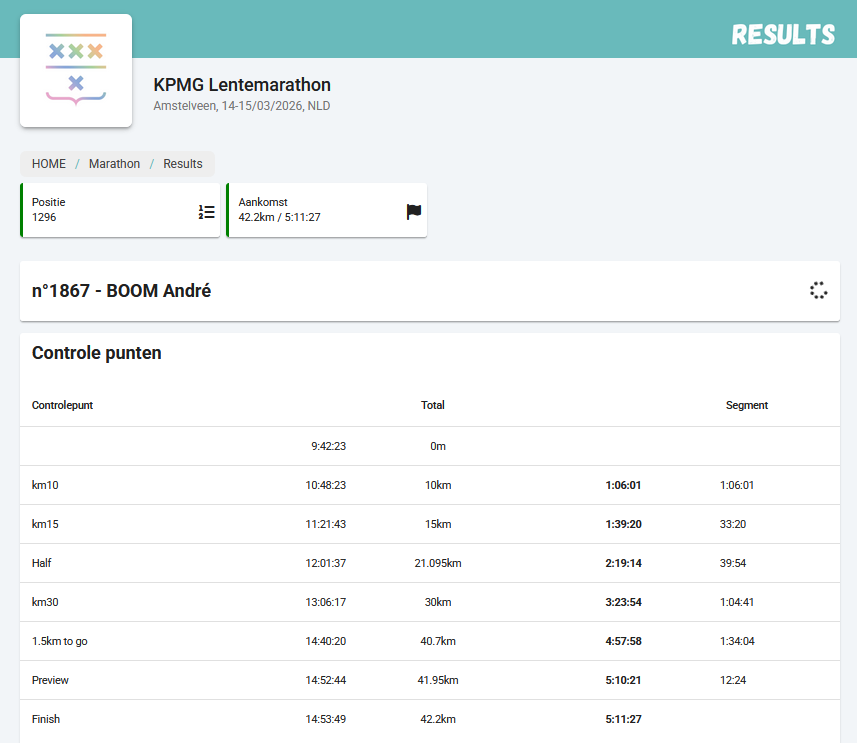Click the loading spinner icon beside runner name
This screenshot has height=743, width=857.
pos(818,291)
